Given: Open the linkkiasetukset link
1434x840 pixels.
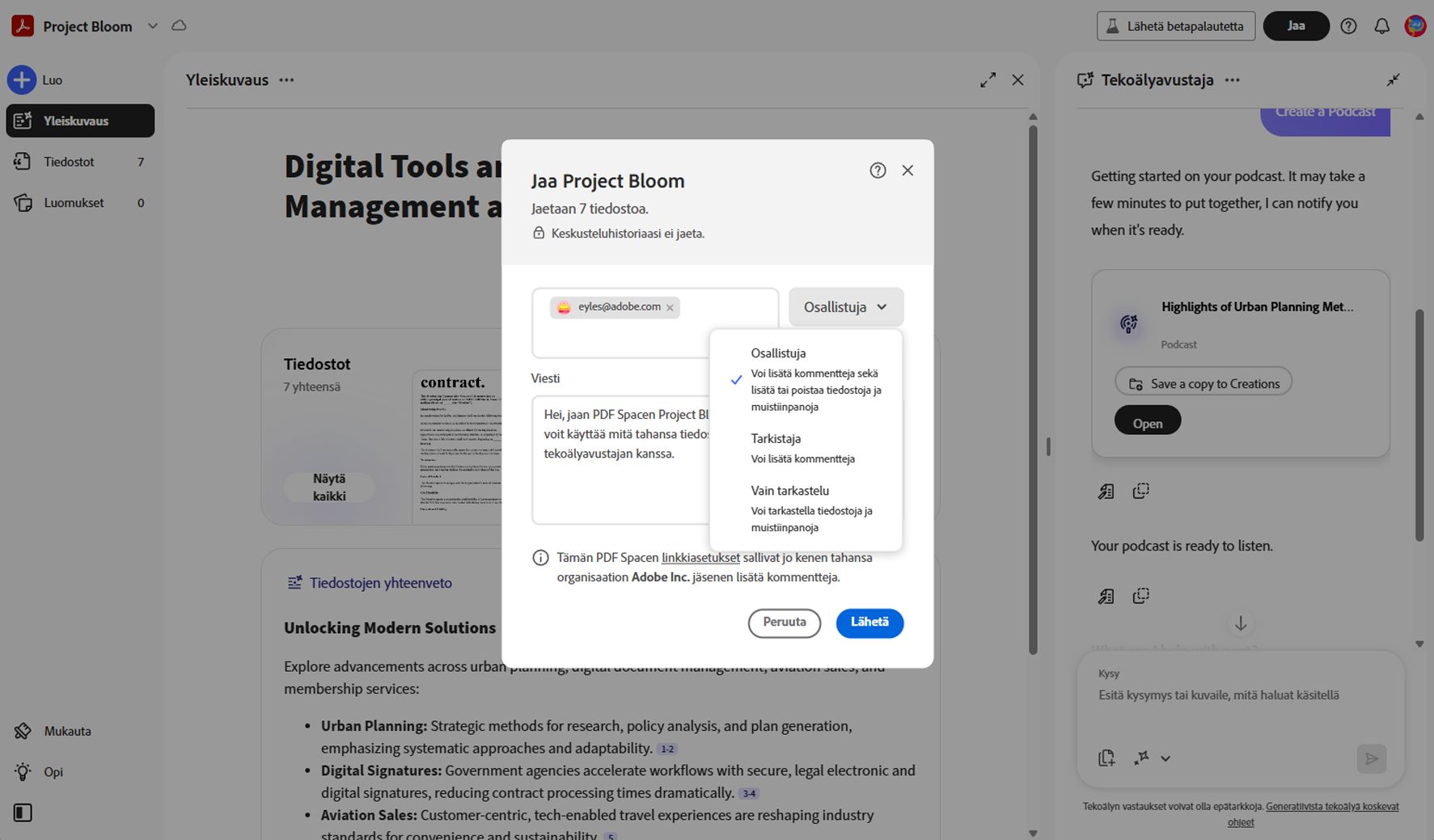Looking at the screenshot, I should pos(700,558).
